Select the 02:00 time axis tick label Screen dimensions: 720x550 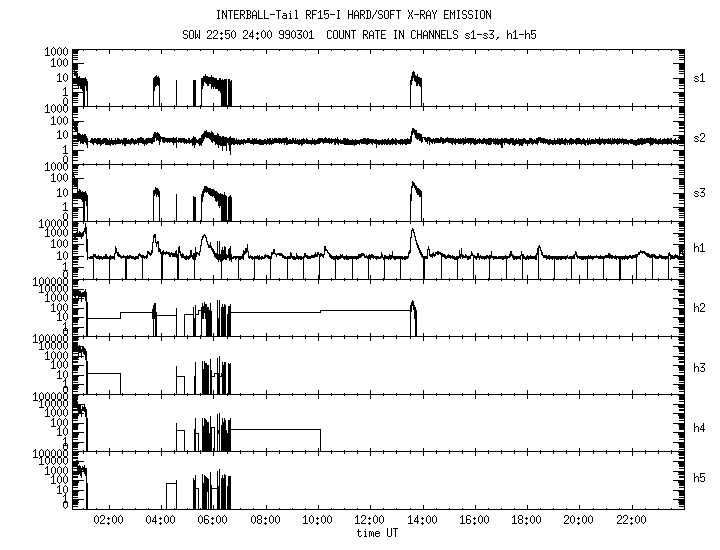[109, 520]
